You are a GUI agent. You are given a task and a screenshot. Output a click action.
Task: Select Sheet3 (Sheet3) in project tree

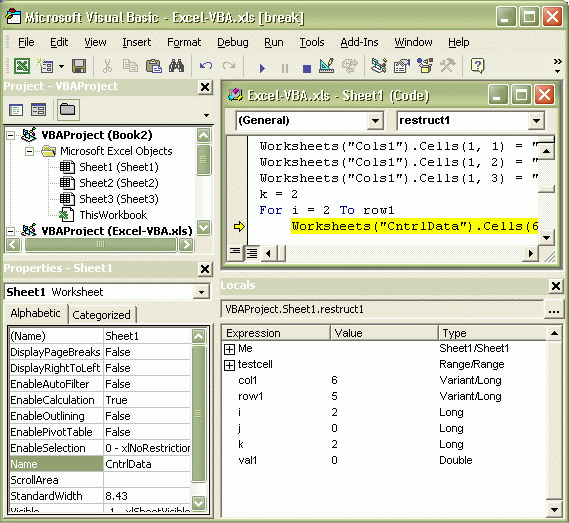click(119, 199)
